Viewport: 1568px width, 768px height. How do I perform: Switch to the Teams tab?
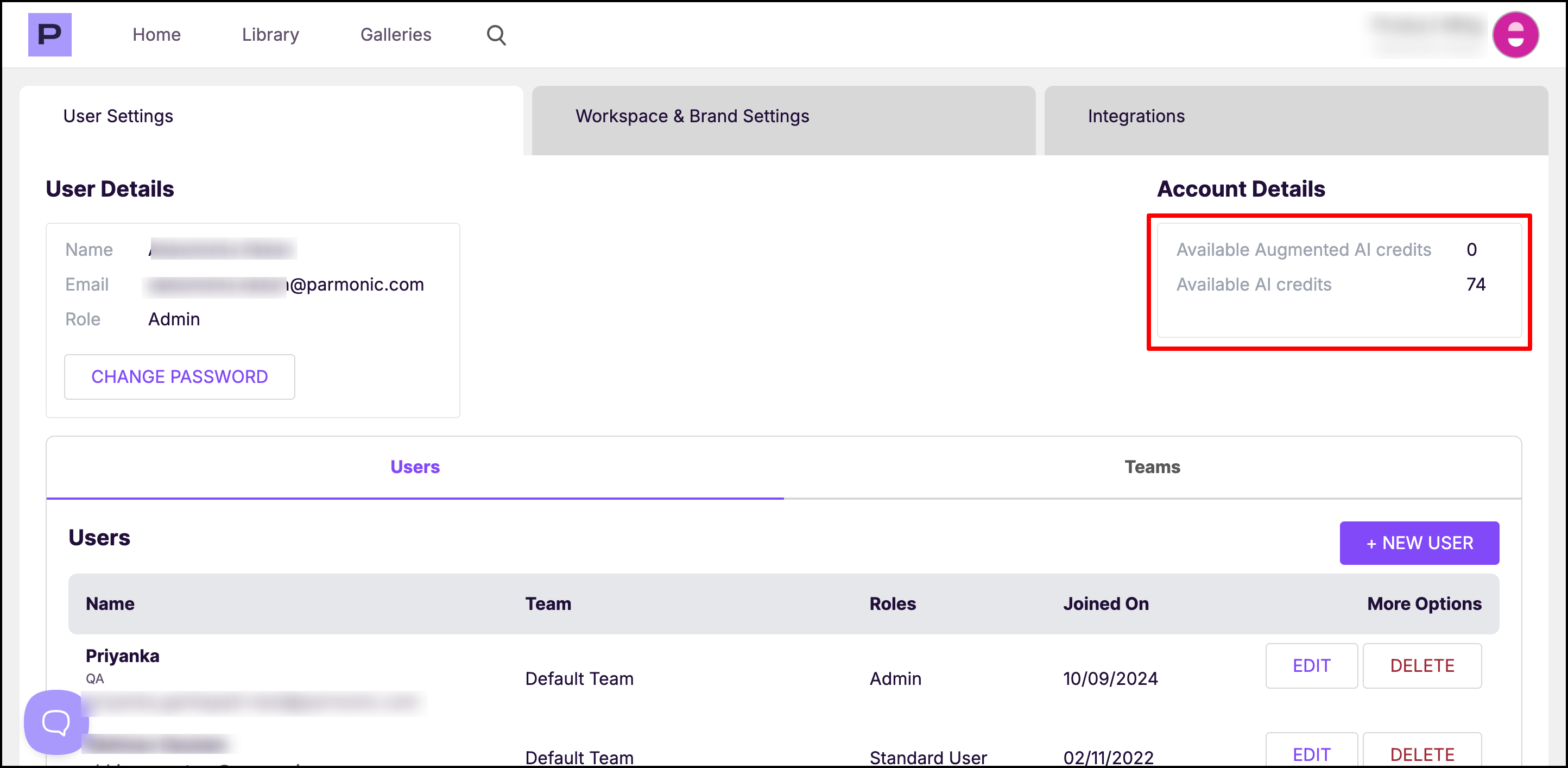(x=1152, y=467)
